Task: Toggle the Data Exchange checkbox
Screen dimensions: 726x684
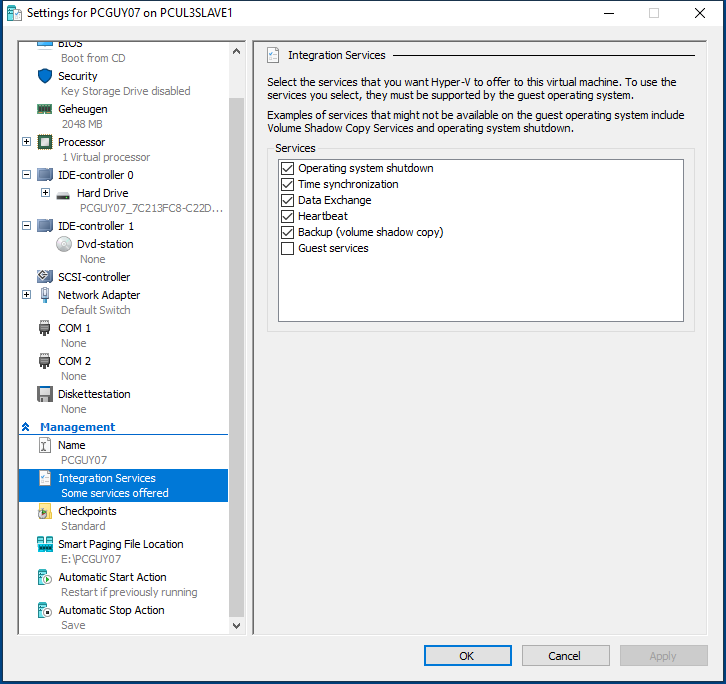Action: click(288, 201)
